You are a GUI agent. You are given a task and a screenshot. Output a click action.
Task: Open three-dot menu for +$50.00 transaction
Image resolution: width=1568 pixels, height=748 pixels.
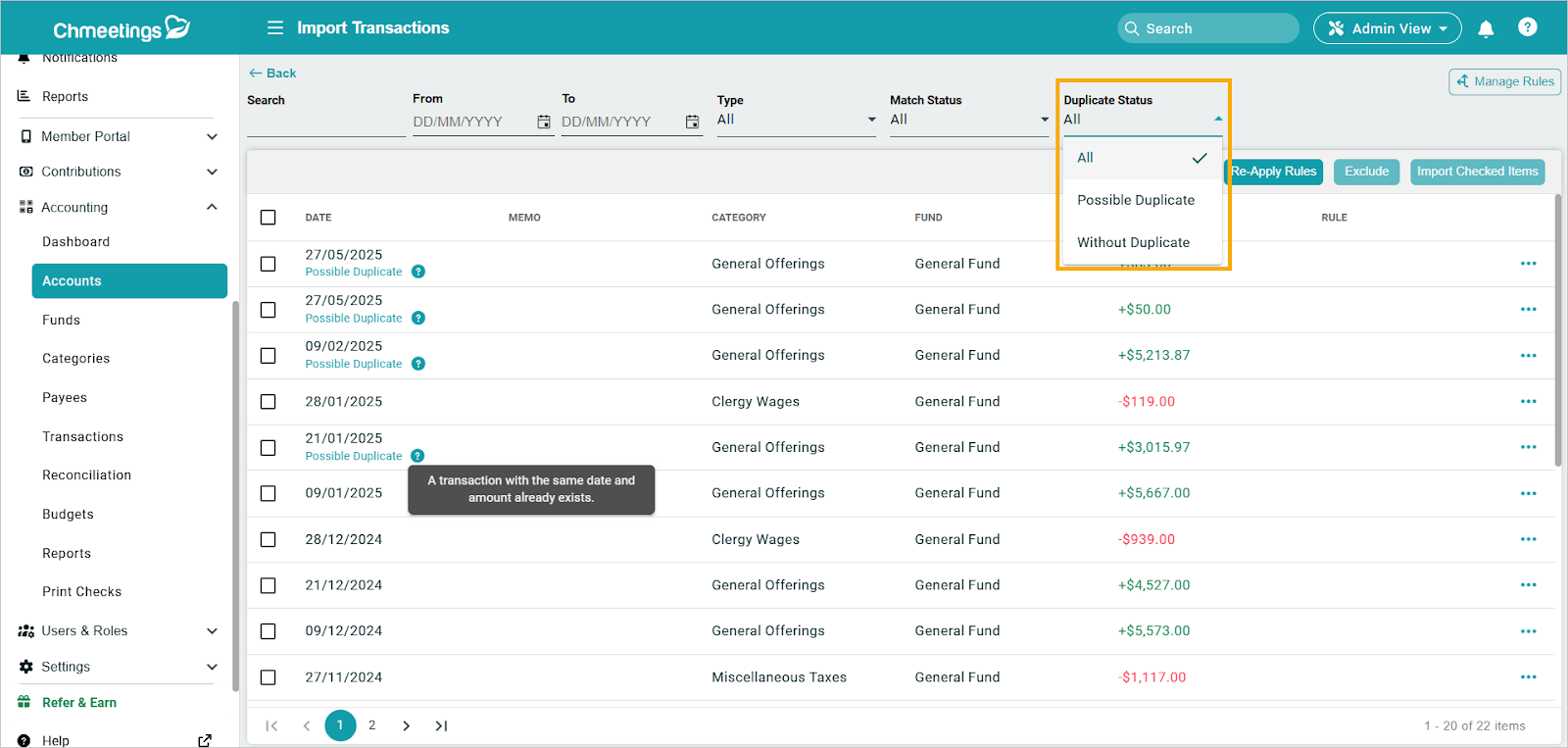coord(1528,310)
